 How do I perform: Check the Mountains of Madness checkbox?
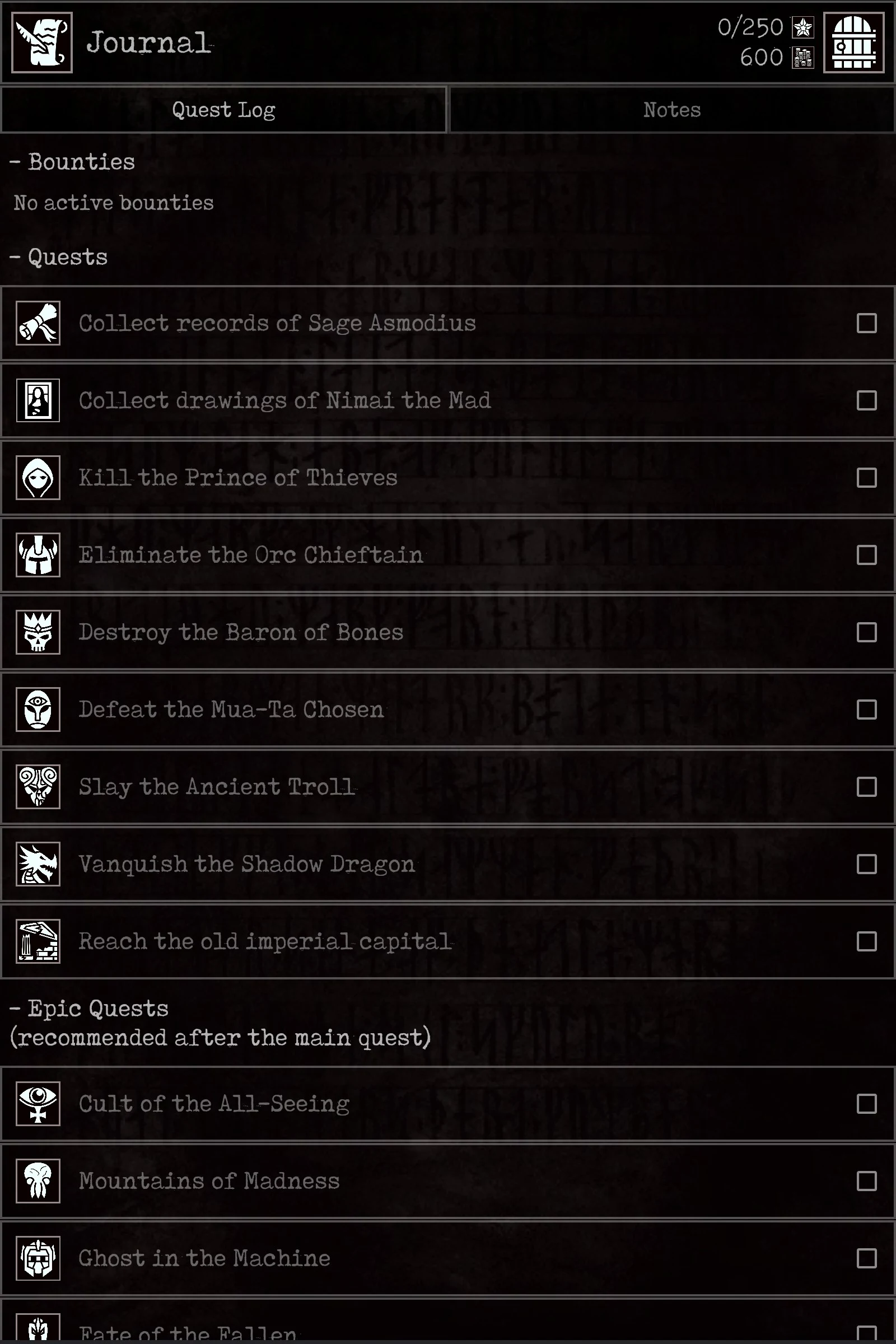(x=866, y=1180)
